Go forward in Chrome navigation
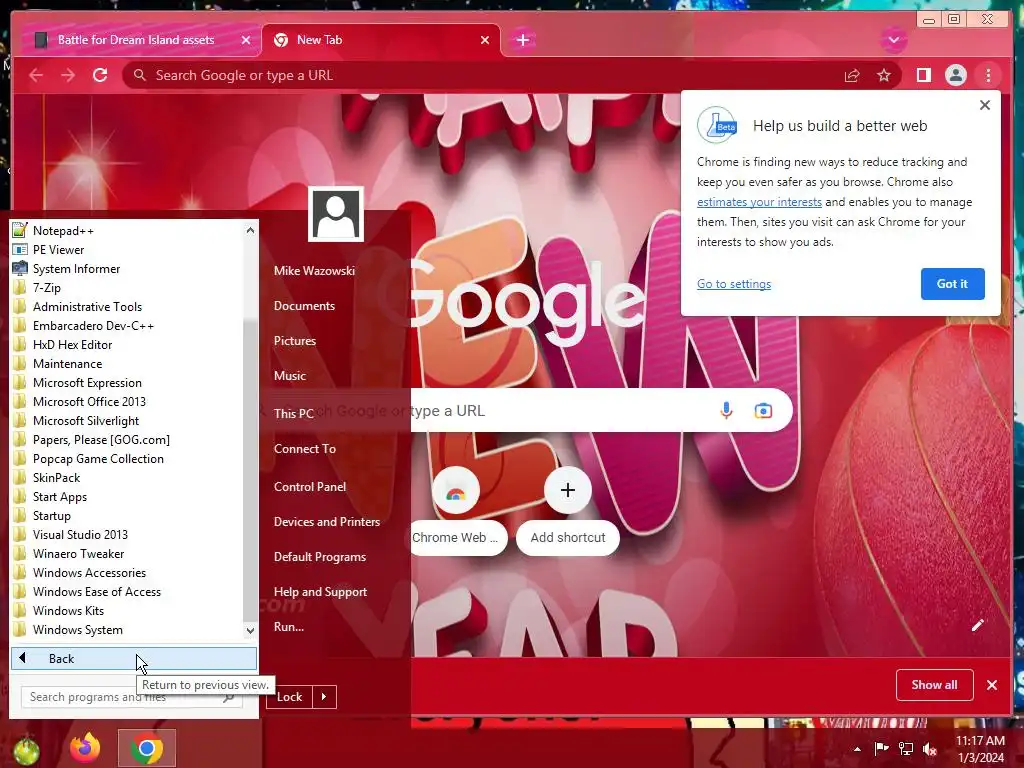Viewport: 1024px width, 768px height. coord(68,75)
